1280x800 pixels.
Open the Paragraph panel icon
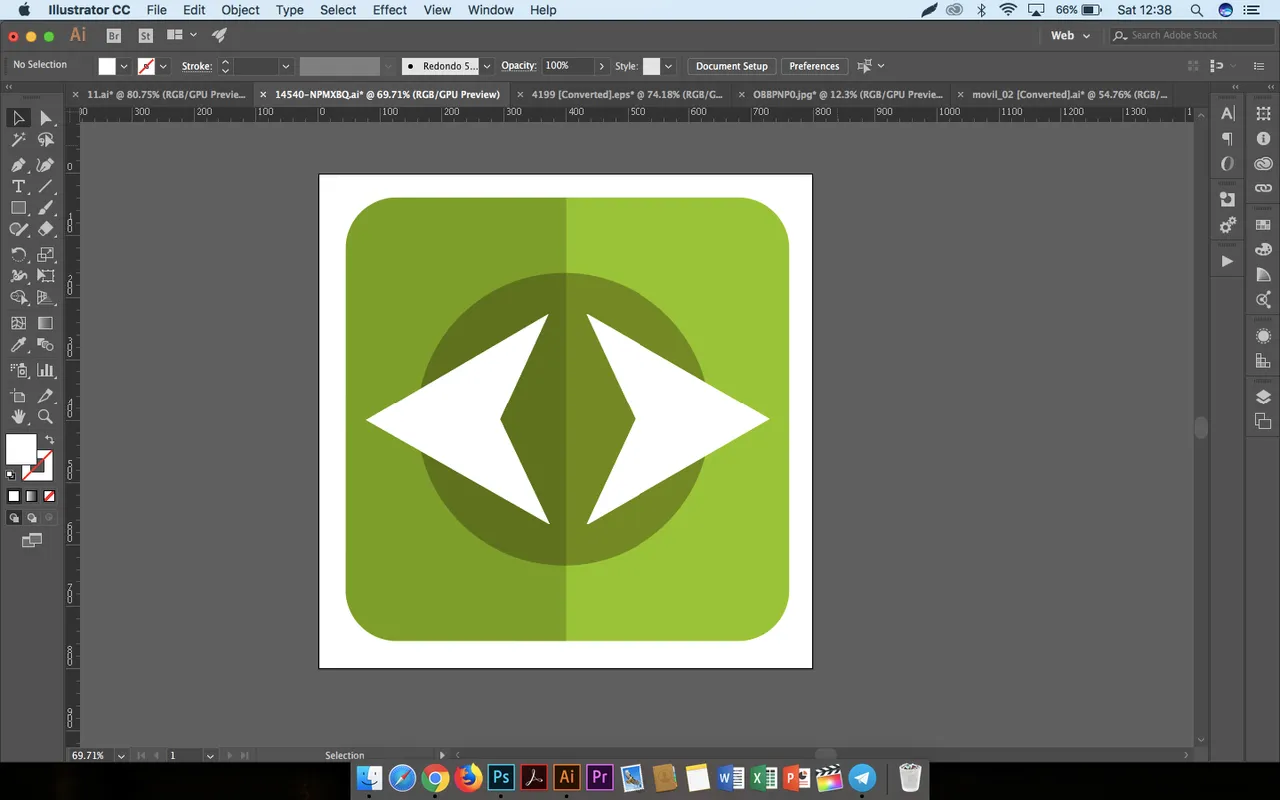point(1228,139)
